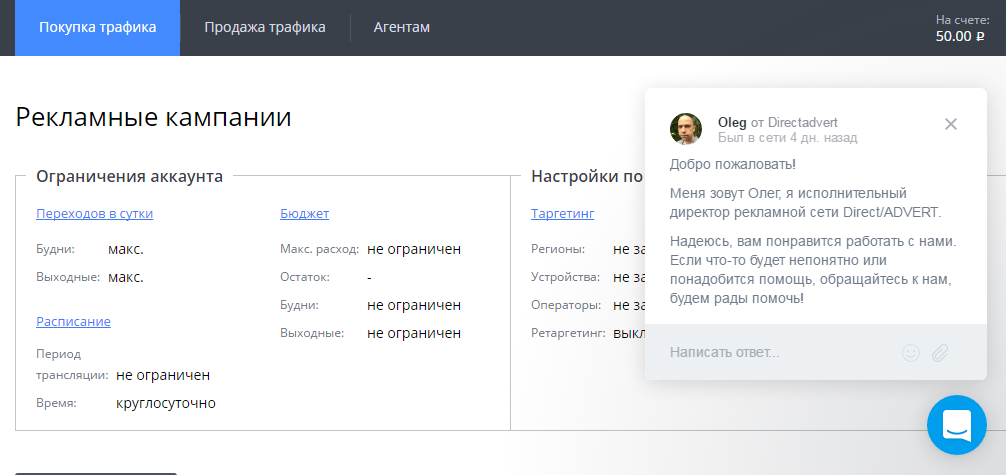Viewport: 1006px width, 475px height.
Task: Open the Расписание link
Action: click(74, 322)
